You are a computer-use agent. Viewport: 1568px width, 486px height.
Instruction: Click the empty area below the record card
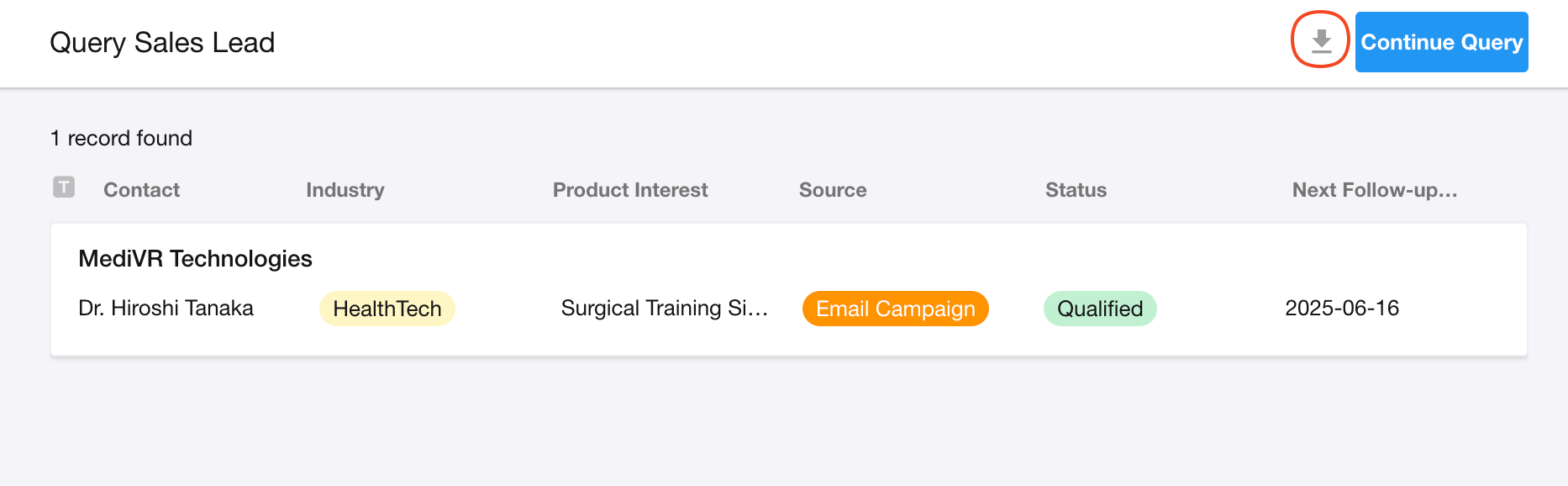pos(781,420)
